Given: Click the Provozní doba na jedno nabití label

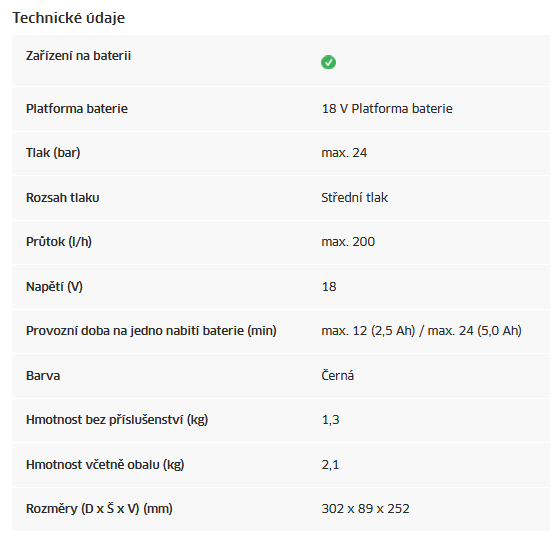Looking at the screenshot, I should tap(151, 331).
